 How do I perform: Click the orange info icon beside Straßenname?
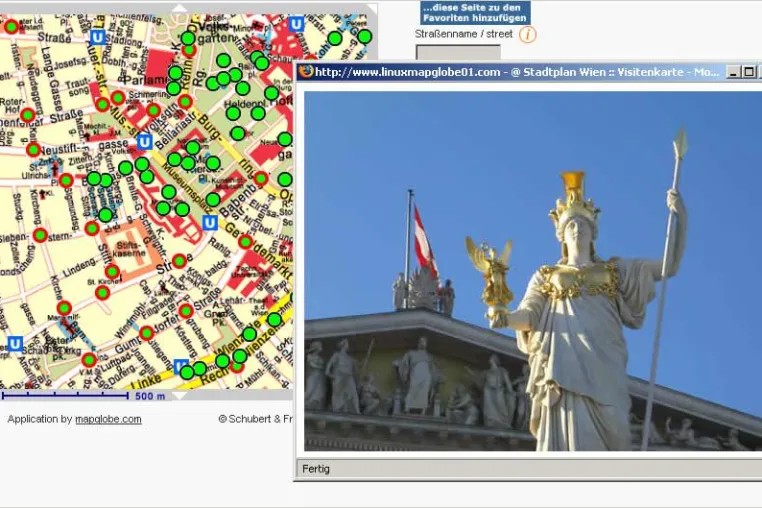coord(527,35)
